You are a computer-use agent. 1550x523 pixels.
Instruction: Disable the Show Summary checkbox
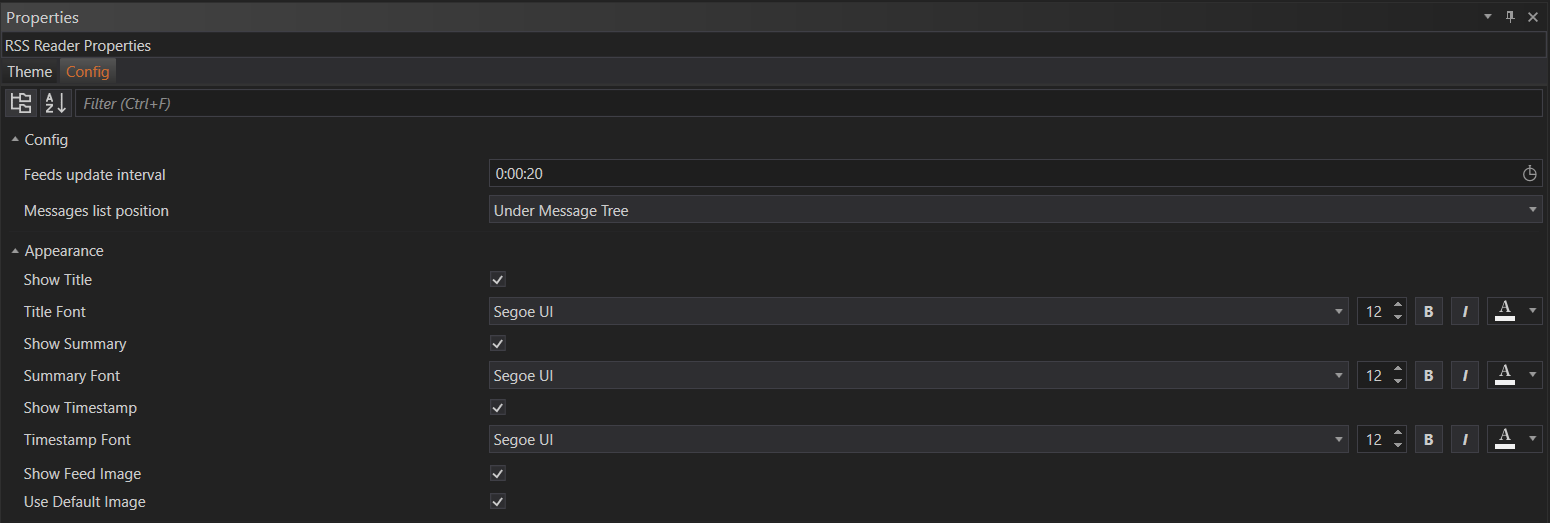(x=498, y=344)
